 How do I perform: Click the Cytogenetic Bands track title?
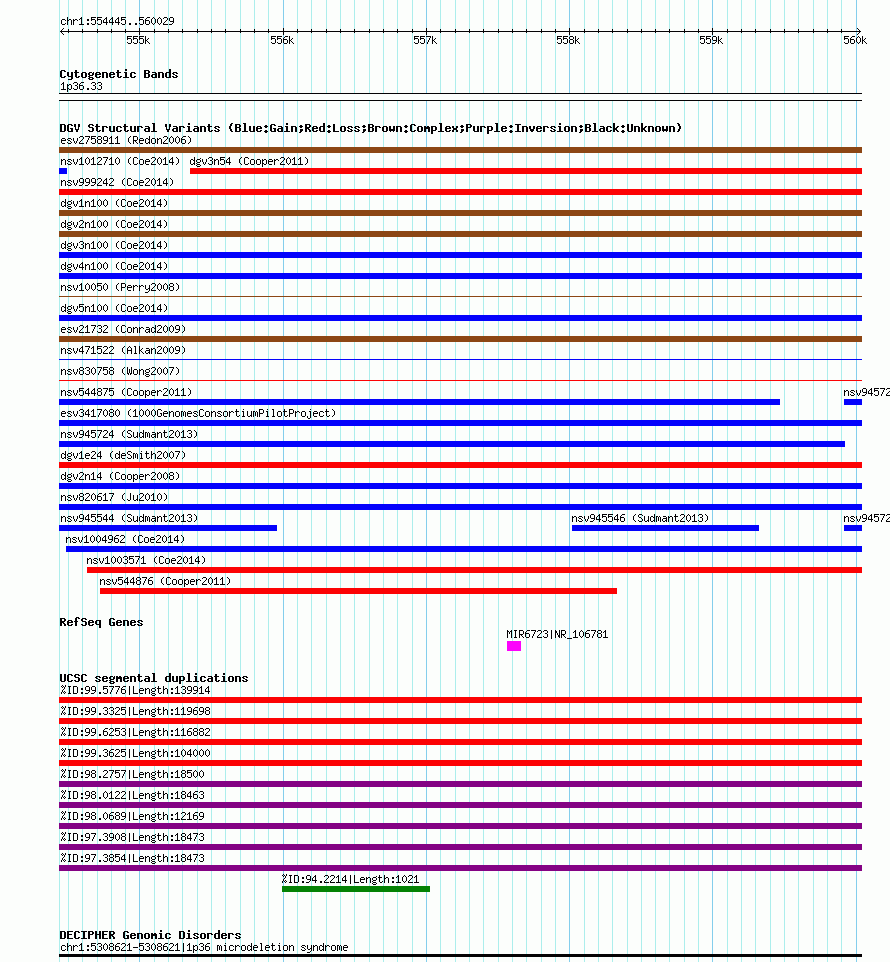119,74
